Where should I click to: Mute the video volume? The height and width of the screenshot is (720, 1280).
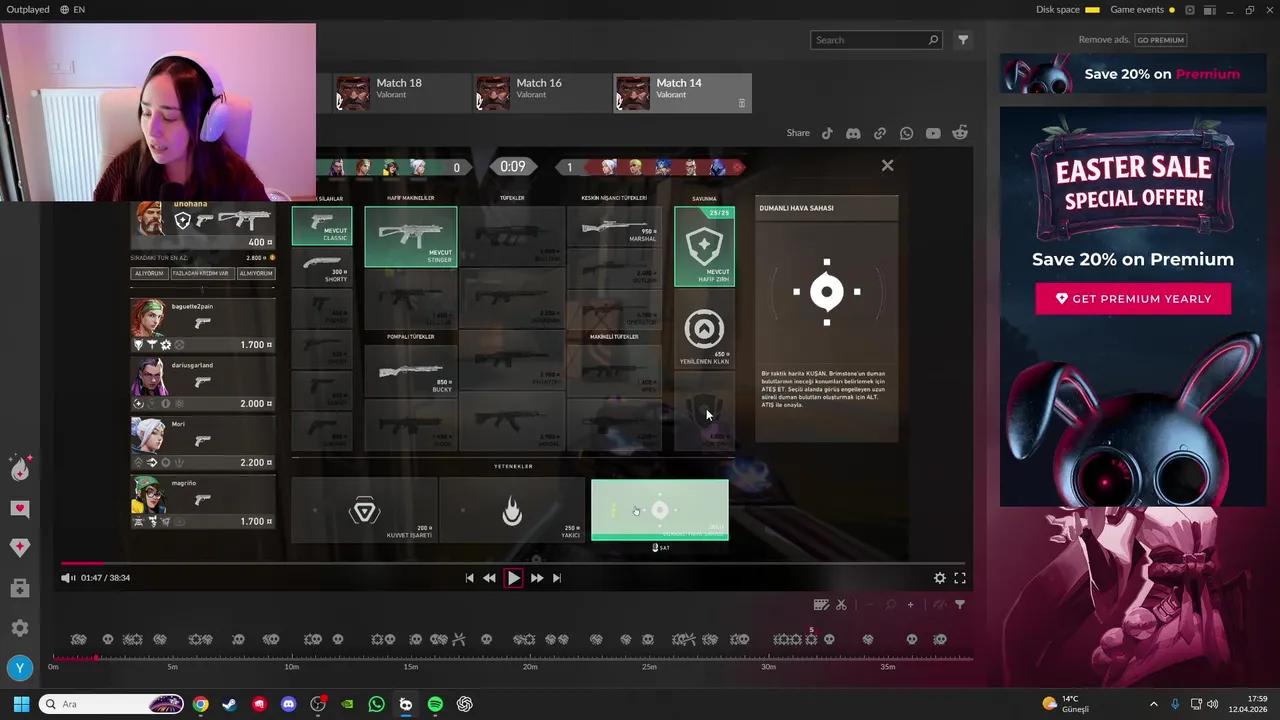point(68,578)
